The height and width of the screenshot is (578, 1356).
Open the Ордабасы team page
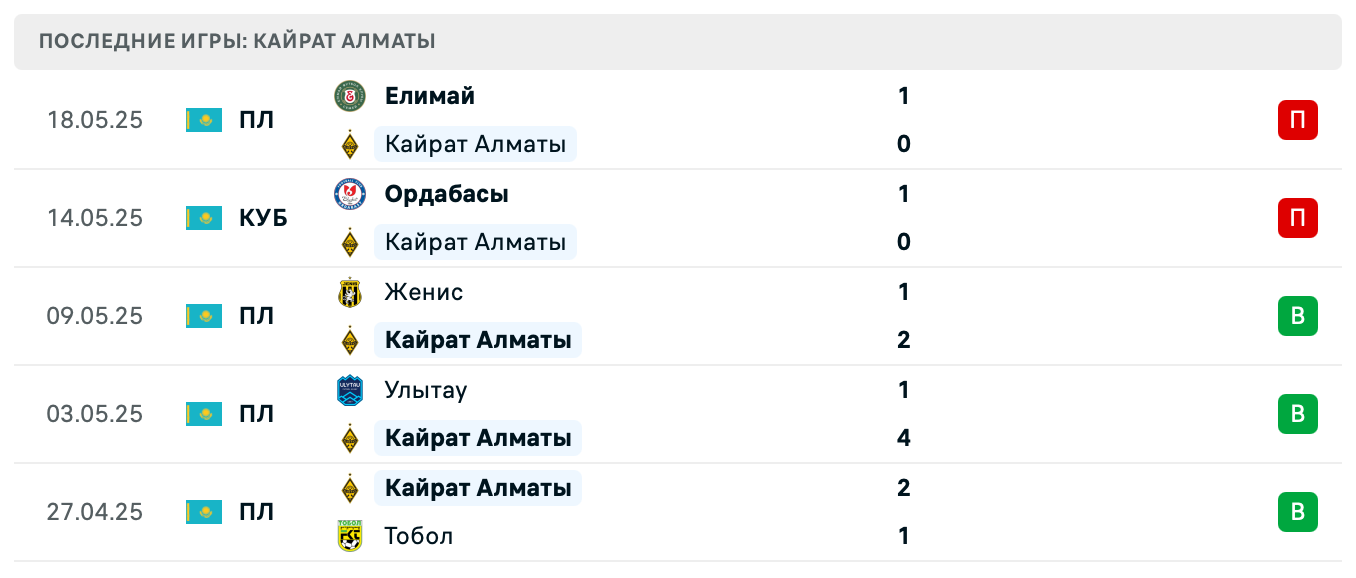tap(446, 194)
